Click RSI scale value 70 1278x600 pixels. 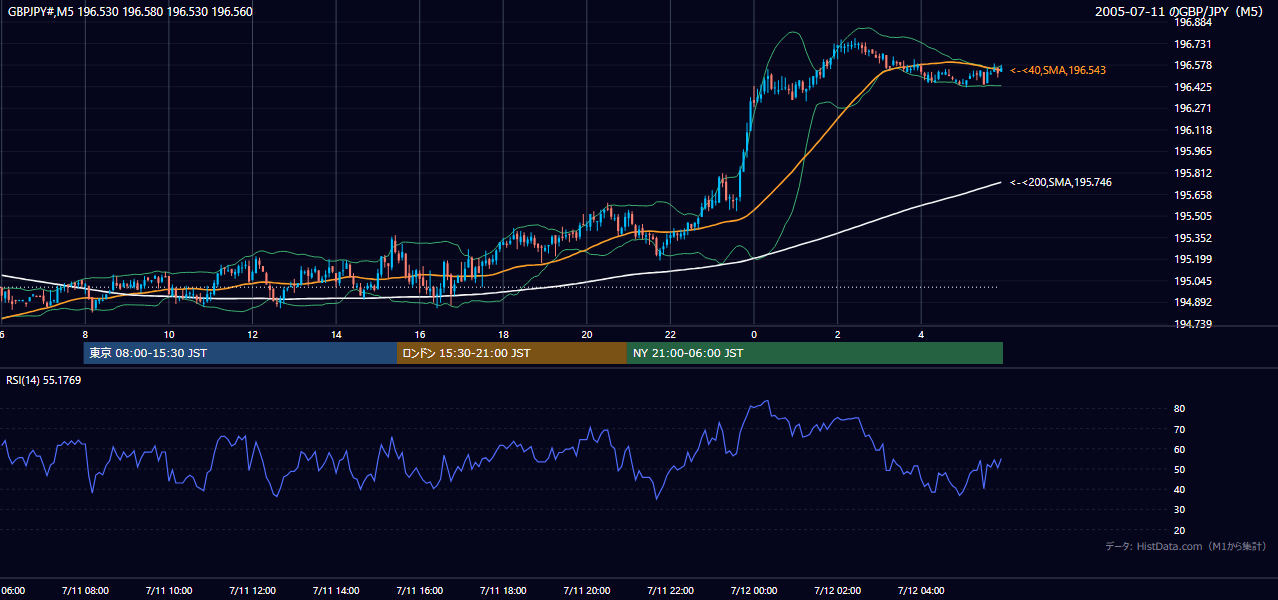(x=1180, y=429)
